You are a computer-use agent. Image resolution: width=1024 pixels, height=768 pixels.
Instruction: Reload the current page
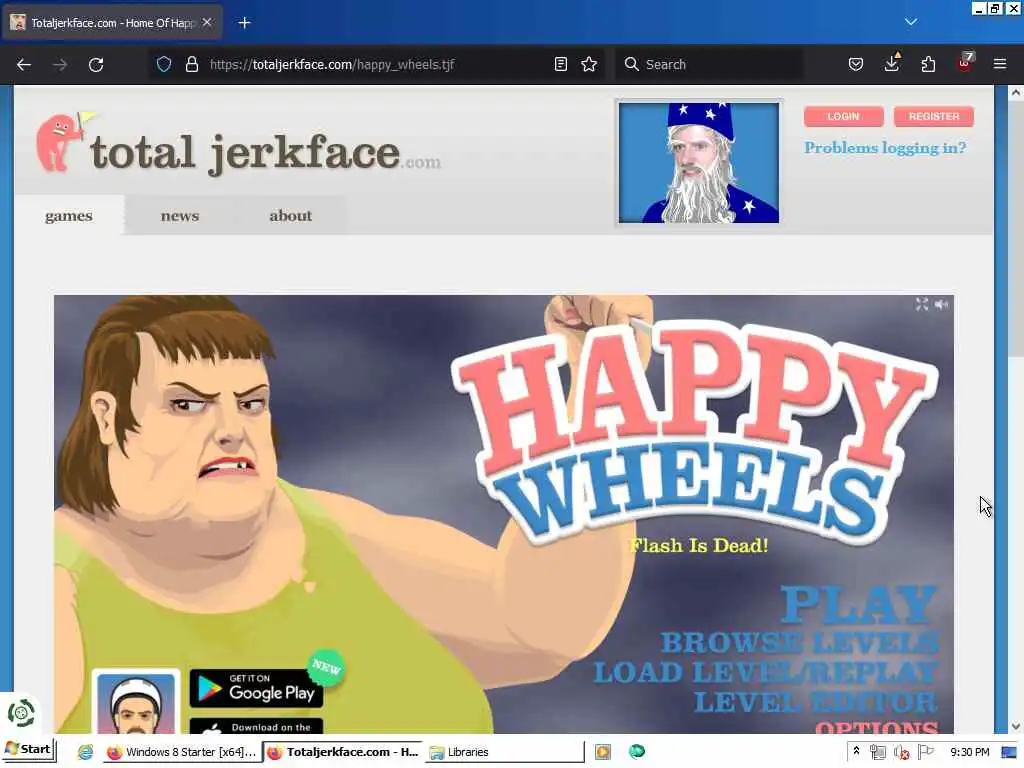coord(96,65)
